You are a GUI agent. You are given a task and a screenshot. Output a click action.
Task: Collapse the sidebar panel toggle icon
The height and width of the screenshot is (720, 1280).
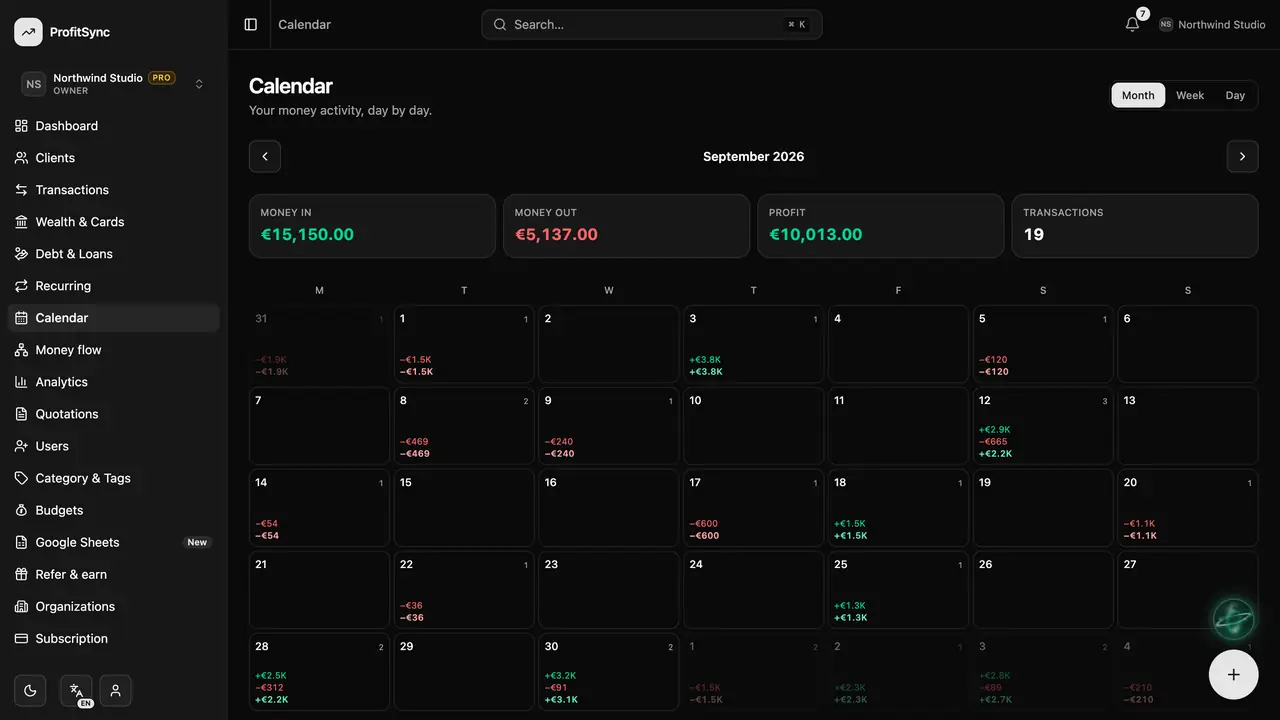(x=251, y=24)
